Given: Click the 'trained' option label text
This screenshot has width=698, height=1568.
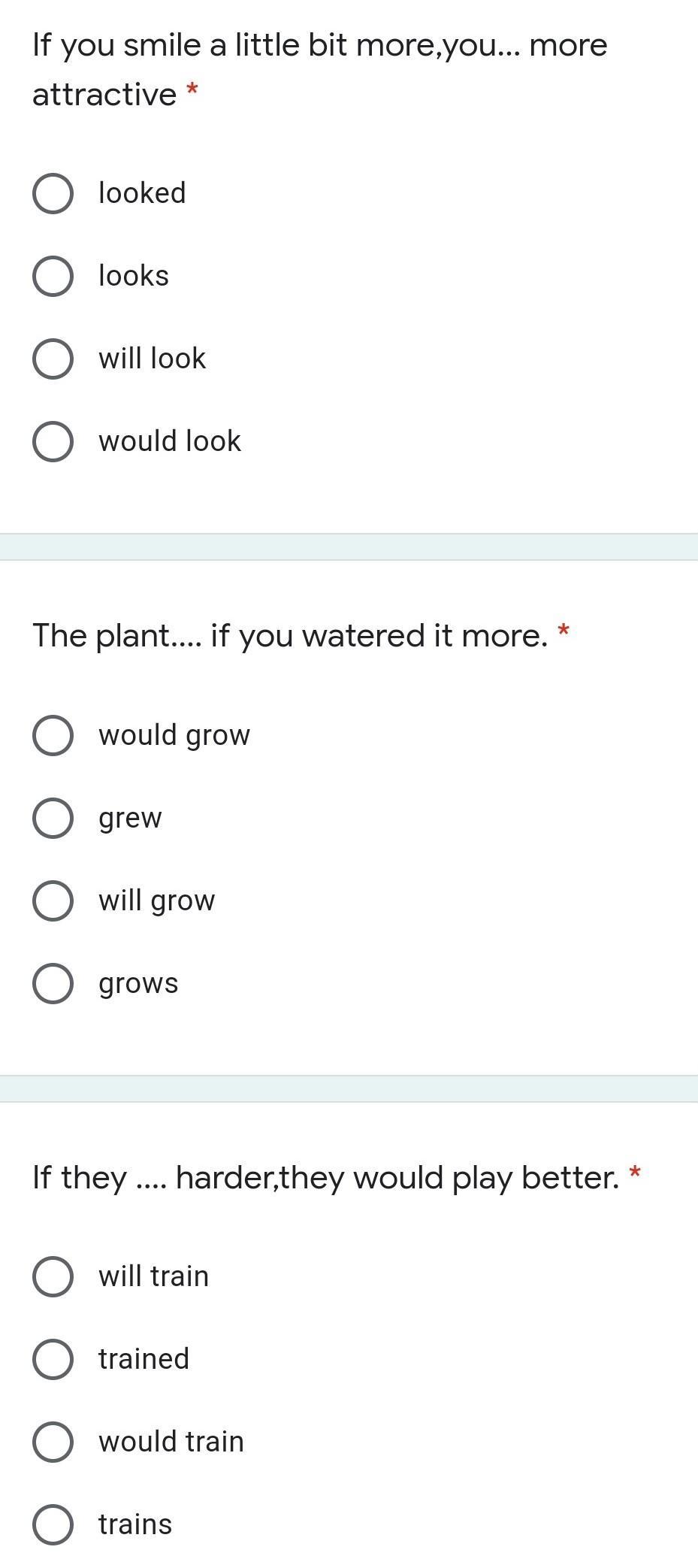Looking at the screenshot, I should [144, 1359].
